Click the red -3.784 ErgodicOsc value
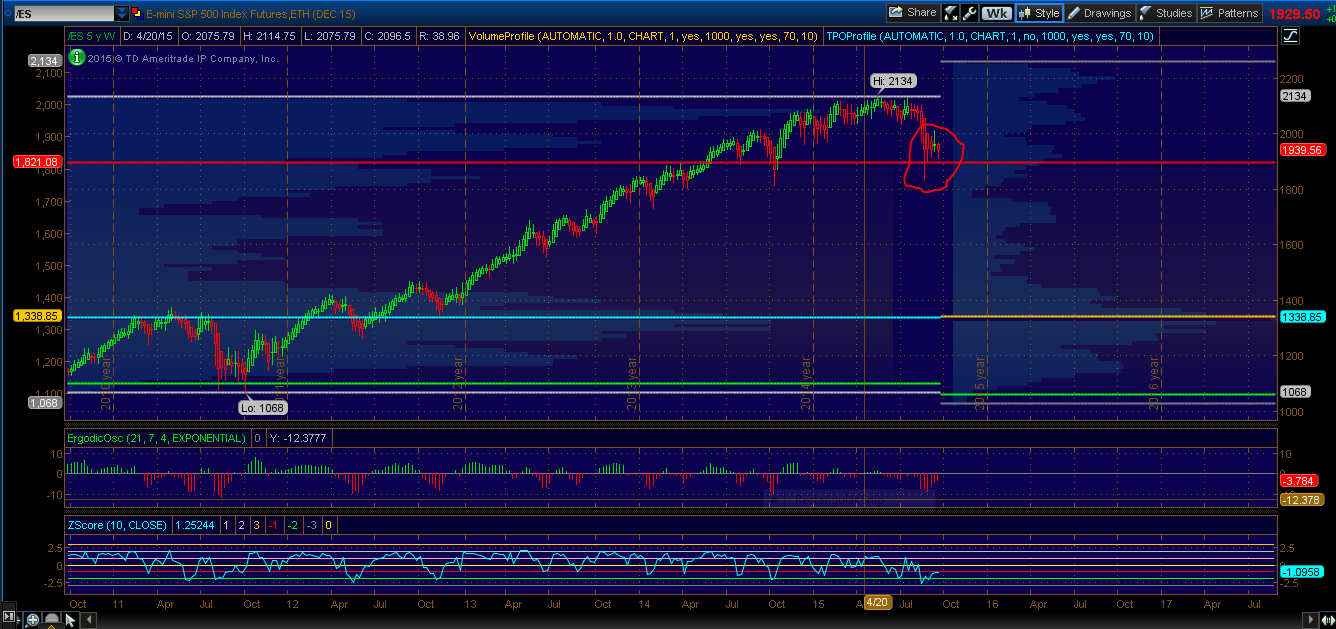1336x629 pixels. tap(1300, 481)
